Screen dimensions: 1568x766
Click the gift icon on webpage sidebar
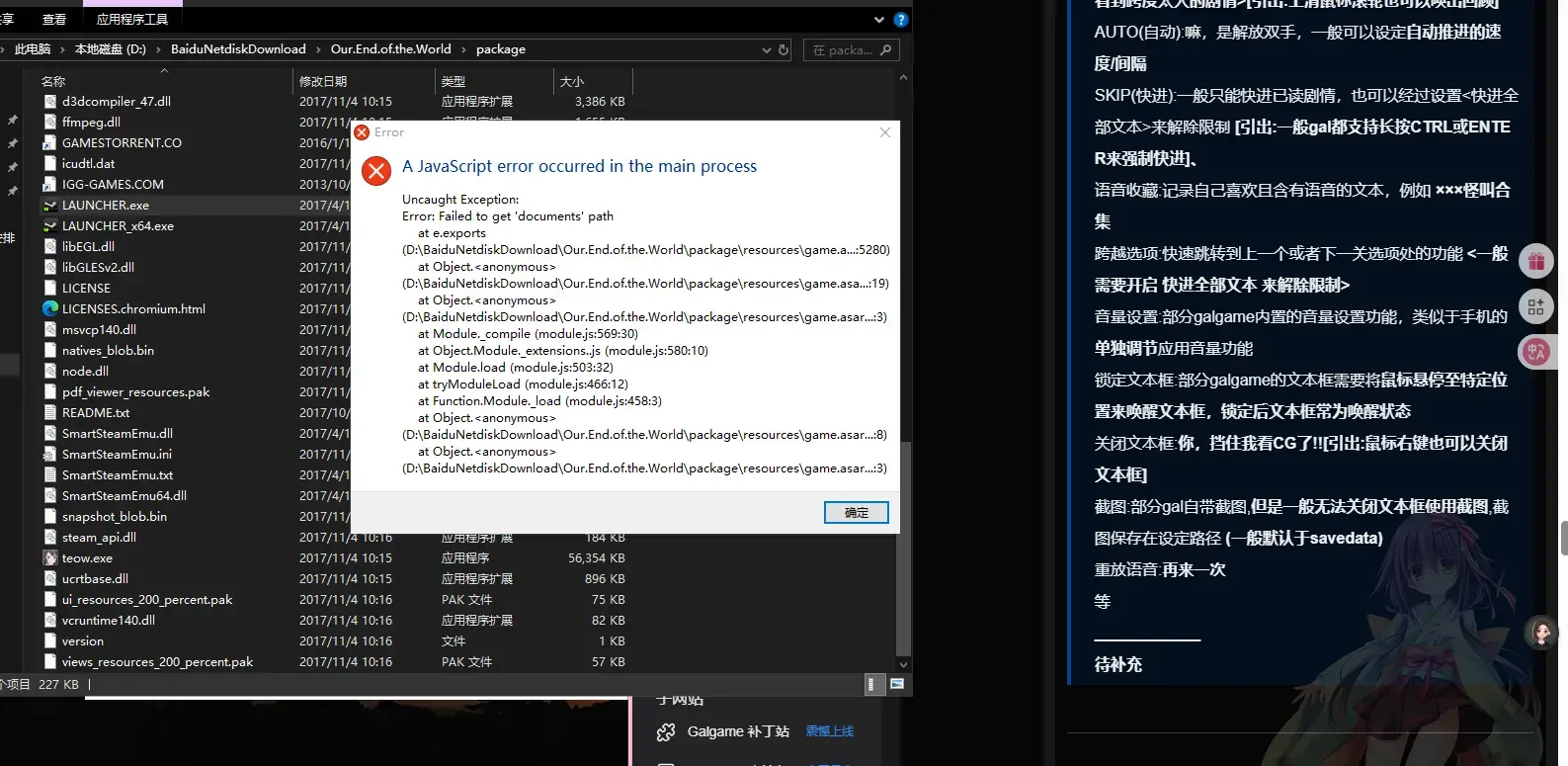tap(1535, 261)
